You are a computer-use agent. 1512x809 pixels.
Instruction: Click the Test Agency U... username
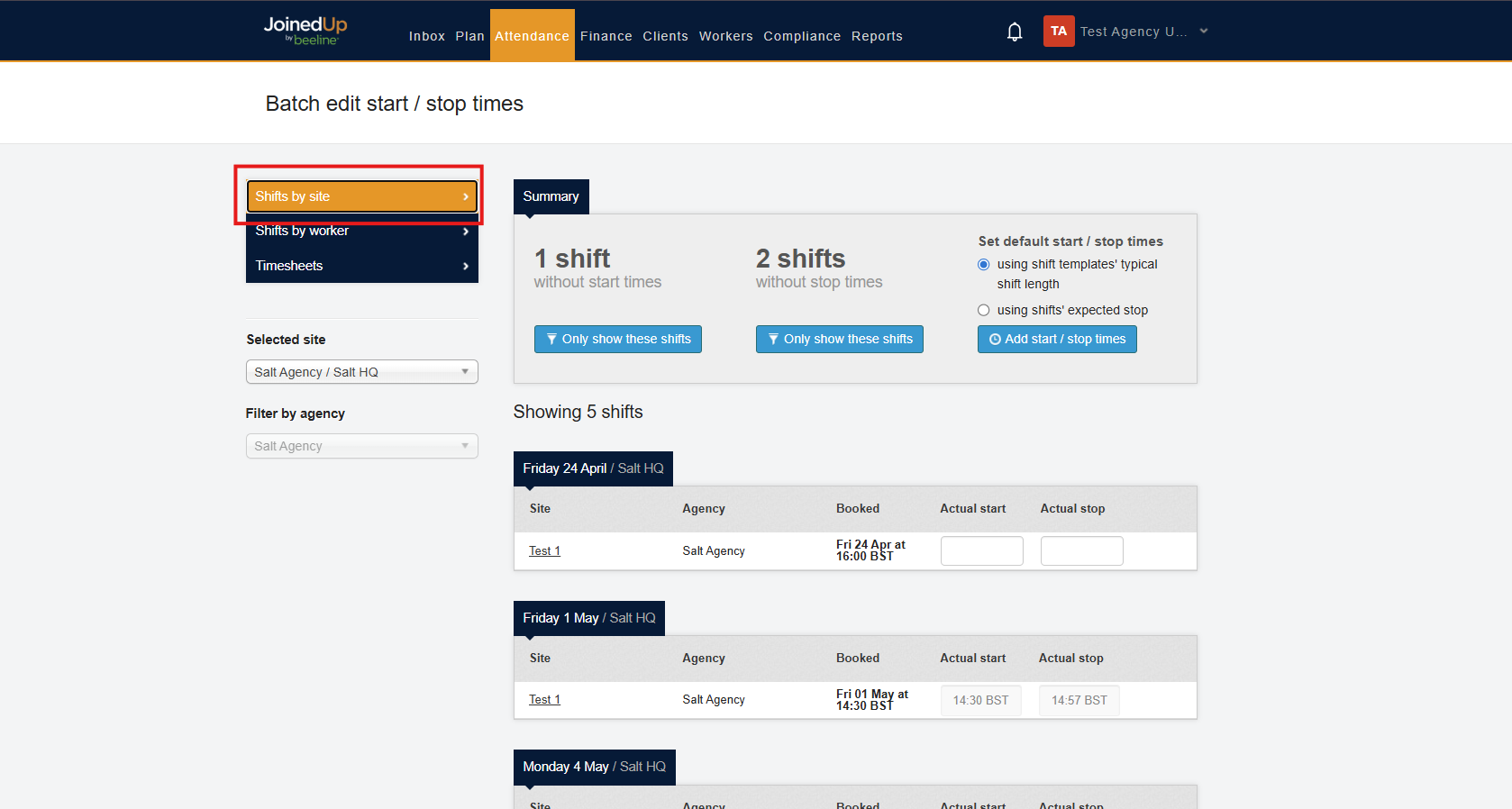(1134, 32)
